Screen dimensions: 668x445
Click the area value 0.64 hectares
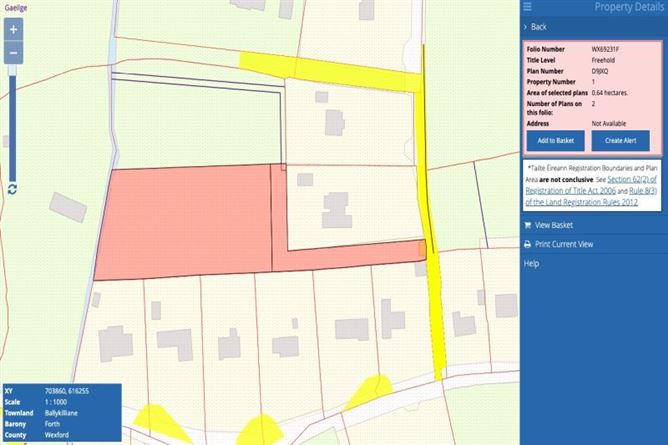(x=610, y=93)
